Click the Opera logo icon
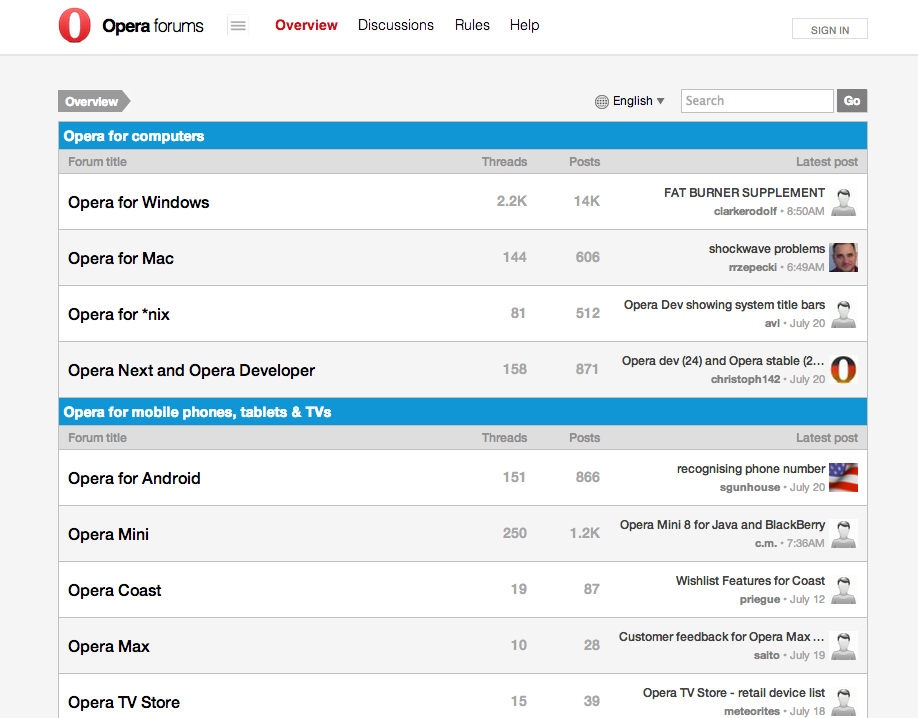Screen dimensions: 918x718 75,26
